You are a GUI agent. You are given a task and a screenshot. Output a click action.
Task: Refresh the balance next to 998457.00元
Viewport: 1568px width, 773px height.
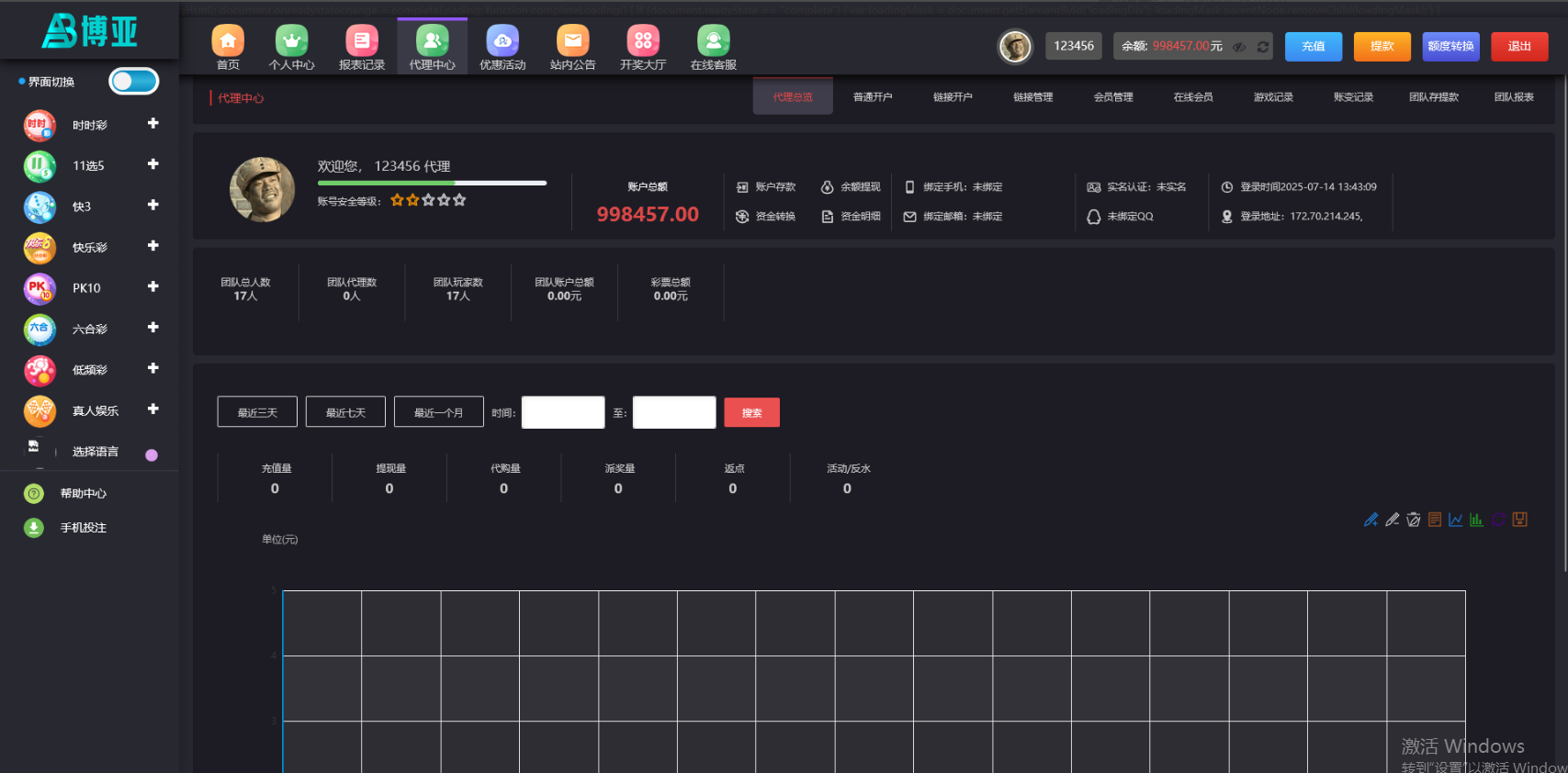(1263, 47)
